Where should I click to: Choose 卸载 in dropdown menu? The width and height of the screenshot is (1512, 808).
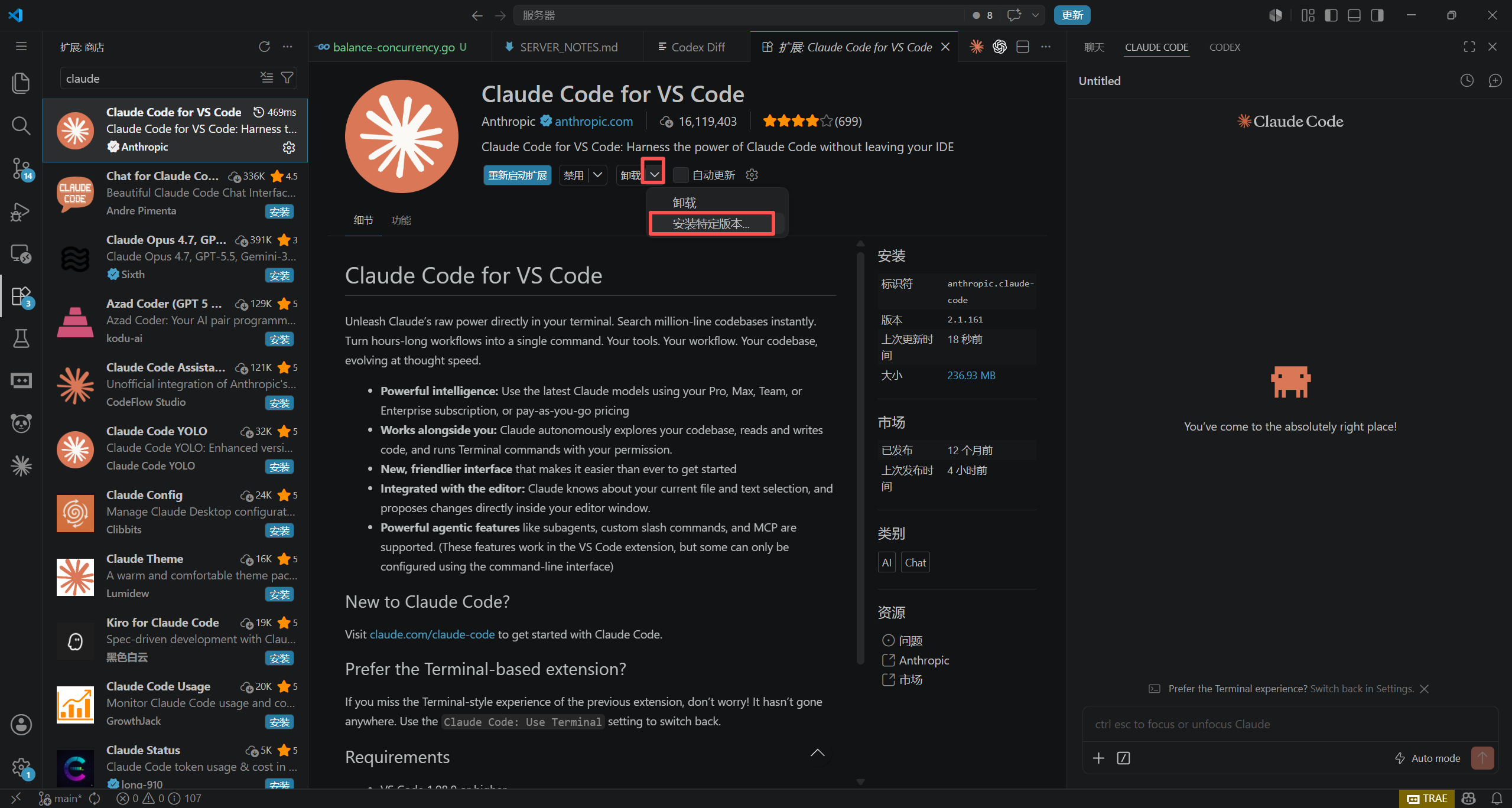(684, 203)
